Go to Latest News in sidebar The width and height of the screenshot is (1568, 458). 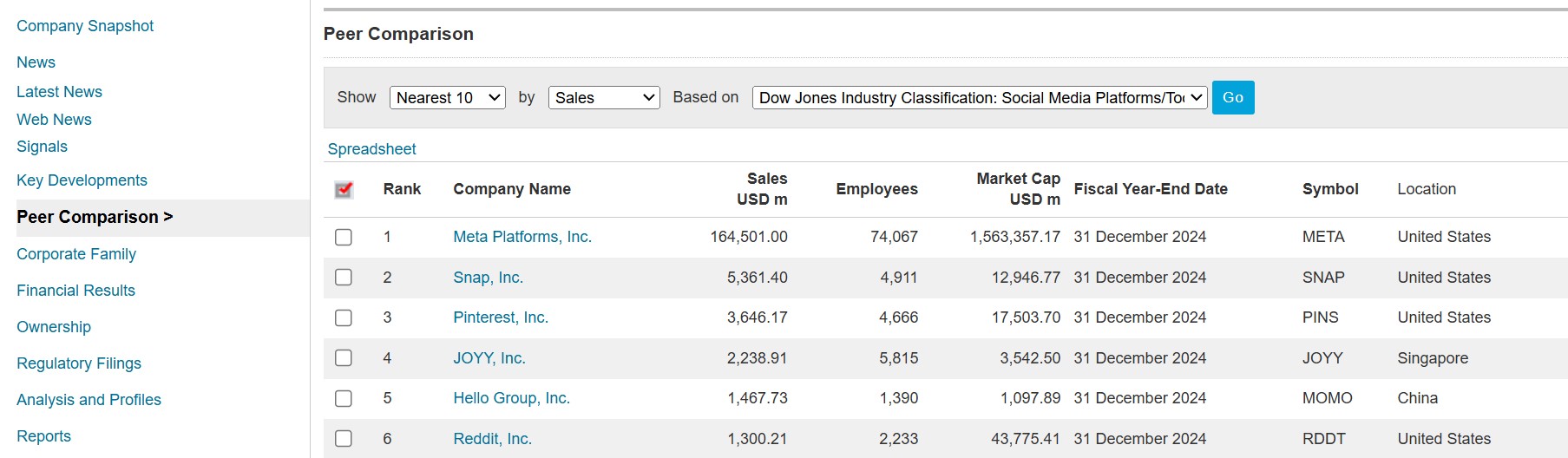[x=59, y=92]
